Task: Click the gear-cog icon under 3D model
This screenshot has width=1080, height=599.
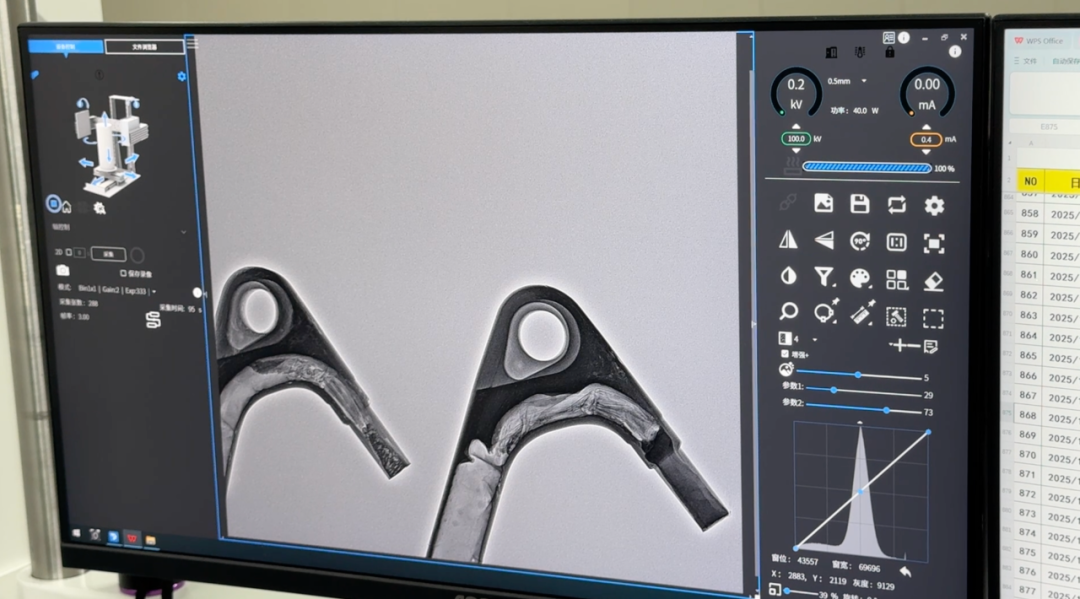Action: 100,208
